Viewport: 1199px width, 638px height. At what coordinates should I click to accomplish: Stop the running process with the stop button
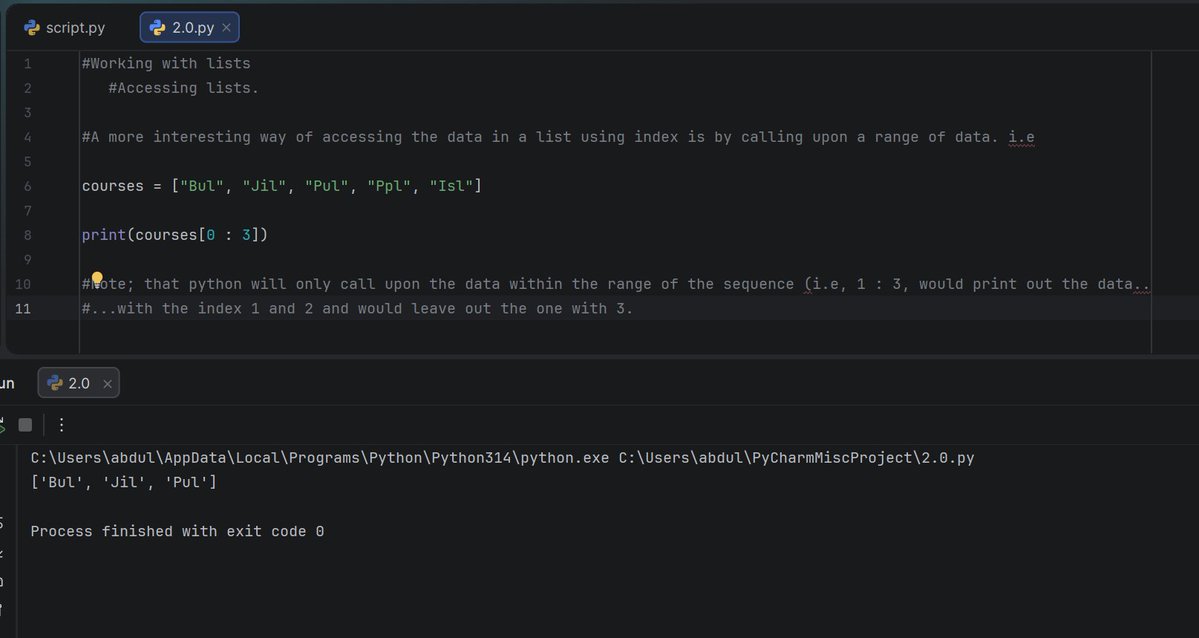[25, 425]
